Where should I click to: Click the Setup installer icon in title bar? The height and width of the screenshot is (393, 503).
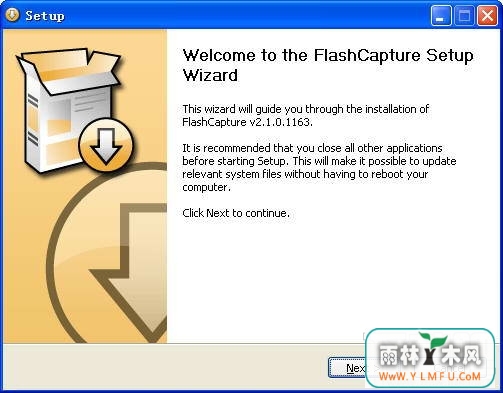(x=13, y=15)
